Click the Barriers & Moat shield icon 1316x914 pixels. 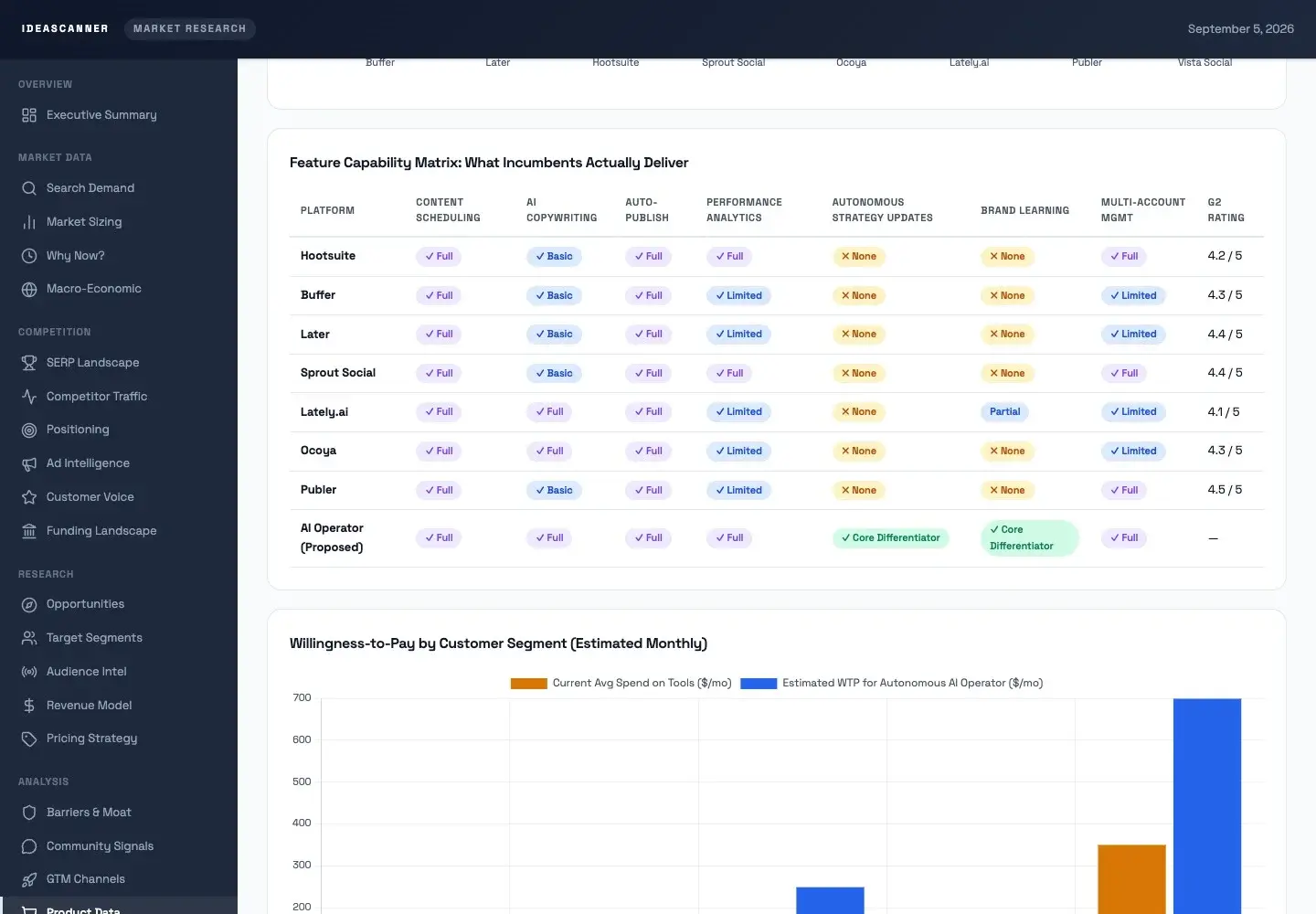point(29,813)
